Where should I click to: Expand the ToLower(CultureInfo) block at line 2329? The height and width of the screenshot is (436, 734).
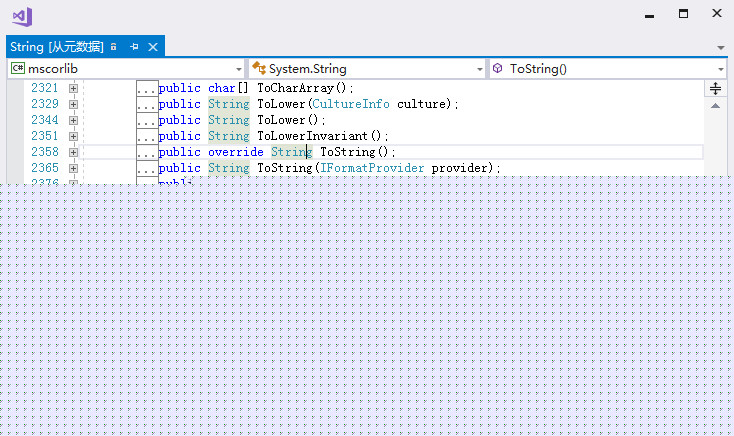pos(73,104)
